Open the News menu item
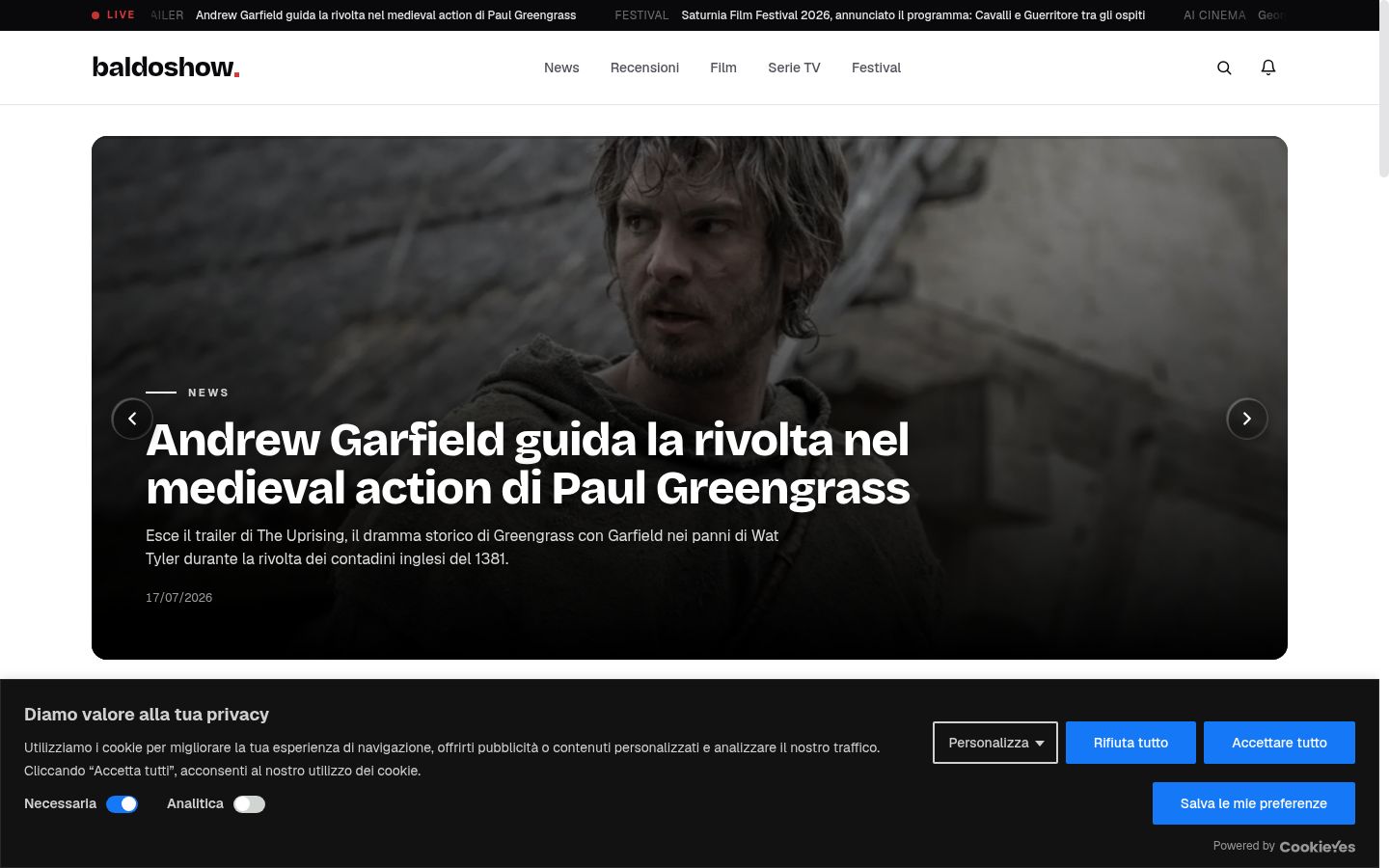Image resolution: width=1389 pixels, height=868 pixels. click(561, 68)
